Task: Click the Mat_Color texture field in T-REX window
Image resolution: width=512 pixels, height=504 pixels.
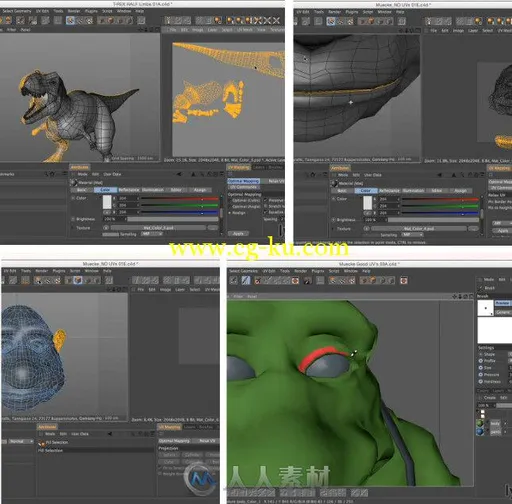Action: pos(158,228)
